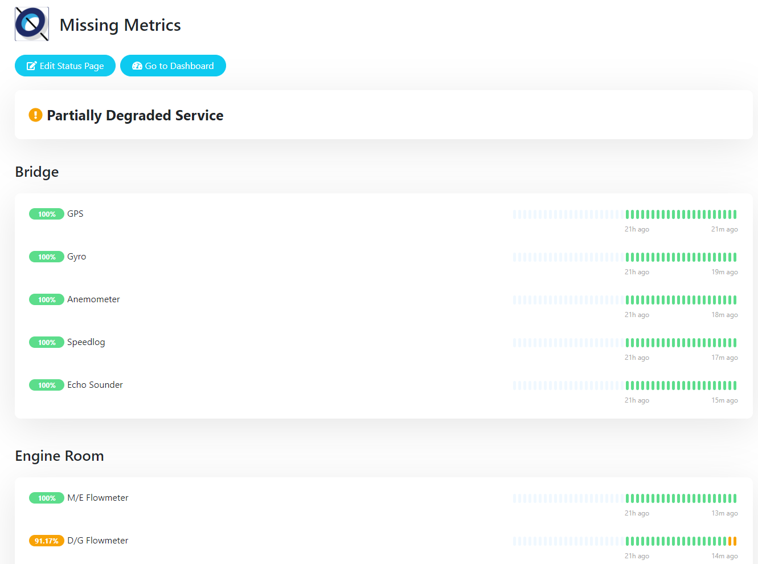Click the Gyro 100% uptime badge

tap(46, 257)
